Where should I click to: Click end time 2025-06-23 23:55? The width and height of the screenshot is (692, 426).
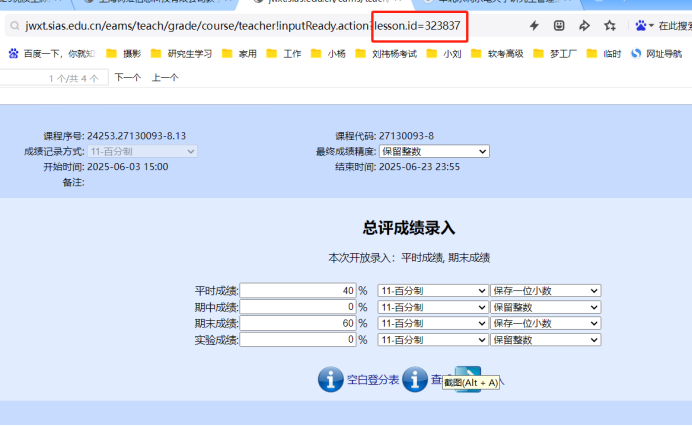pyautogui.click(x=419, y=167)
